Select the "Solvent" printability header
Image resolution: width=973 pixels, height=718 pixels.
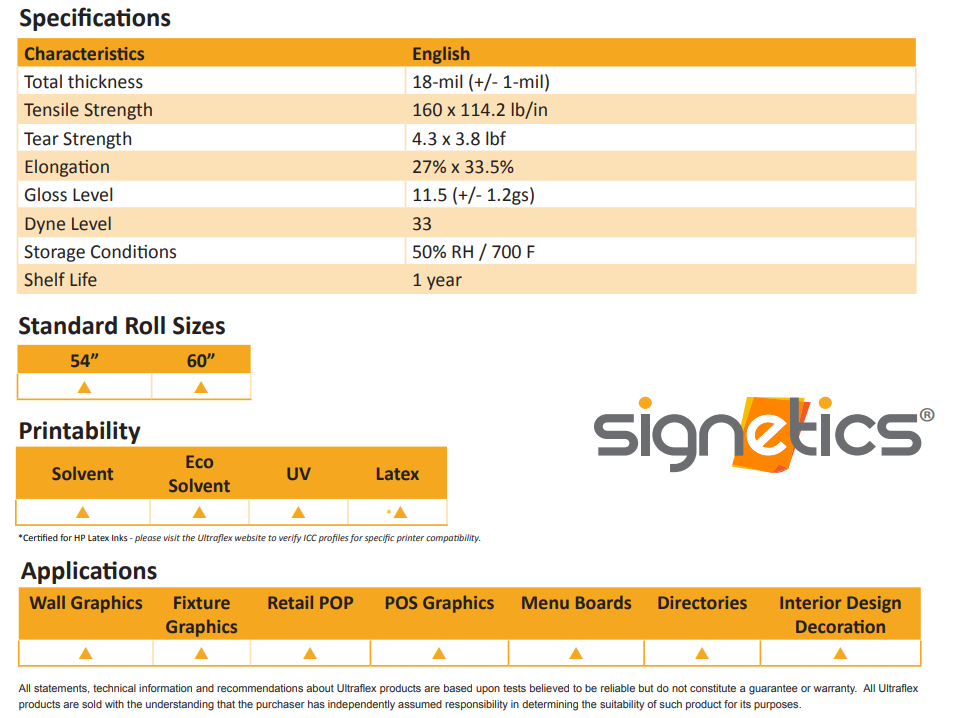tap(83, 474)
